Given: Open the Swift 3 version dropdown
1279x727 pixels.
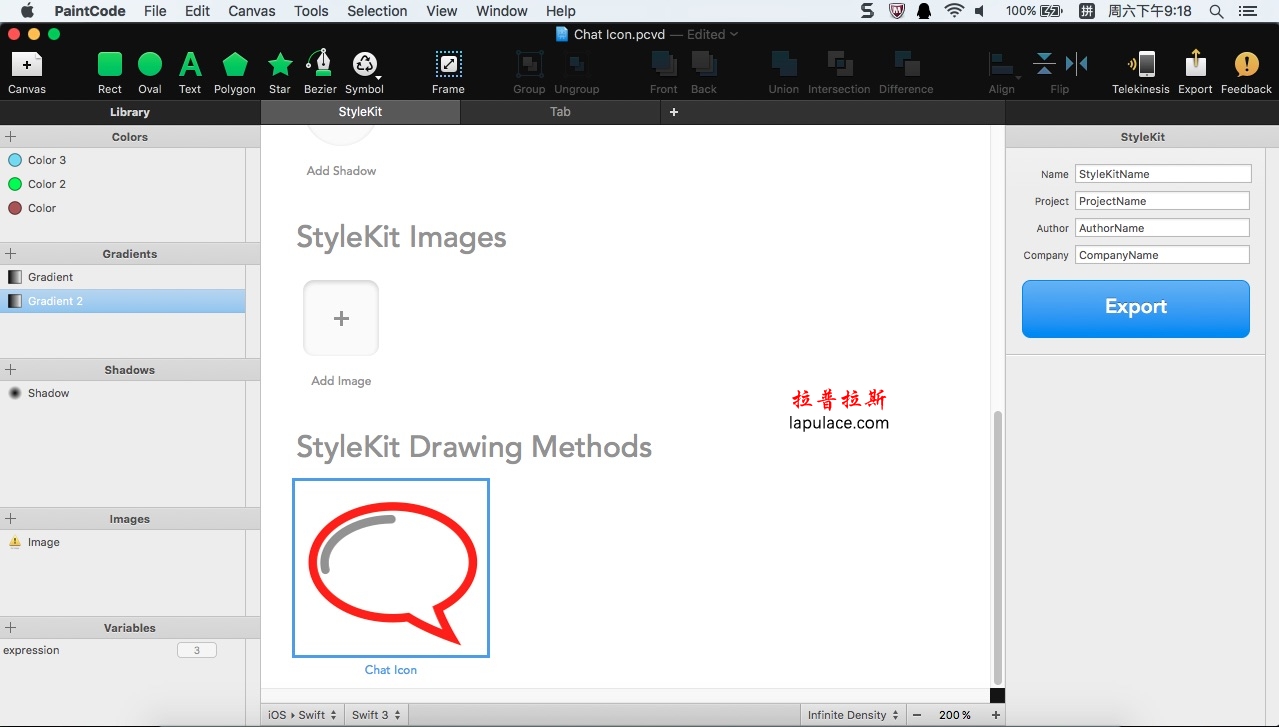Looking at the screenshot, I should (x=376, y=714).
